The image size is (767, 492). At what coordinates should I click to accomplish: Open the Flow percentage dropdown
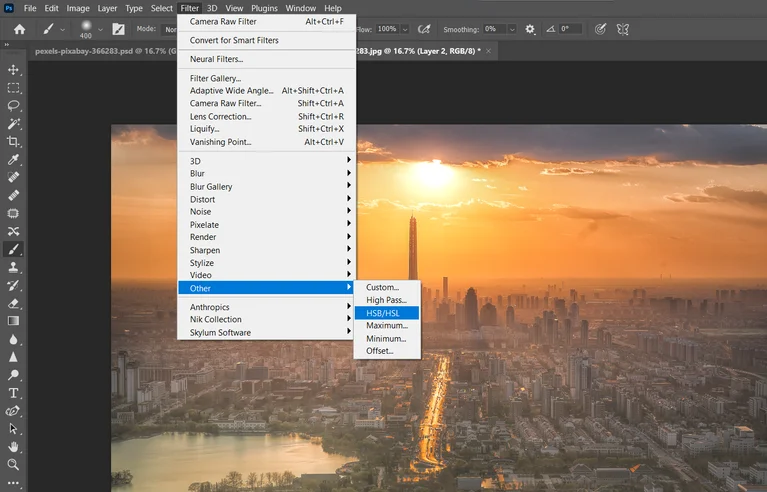pyautogui.click(x=406, y=29)
